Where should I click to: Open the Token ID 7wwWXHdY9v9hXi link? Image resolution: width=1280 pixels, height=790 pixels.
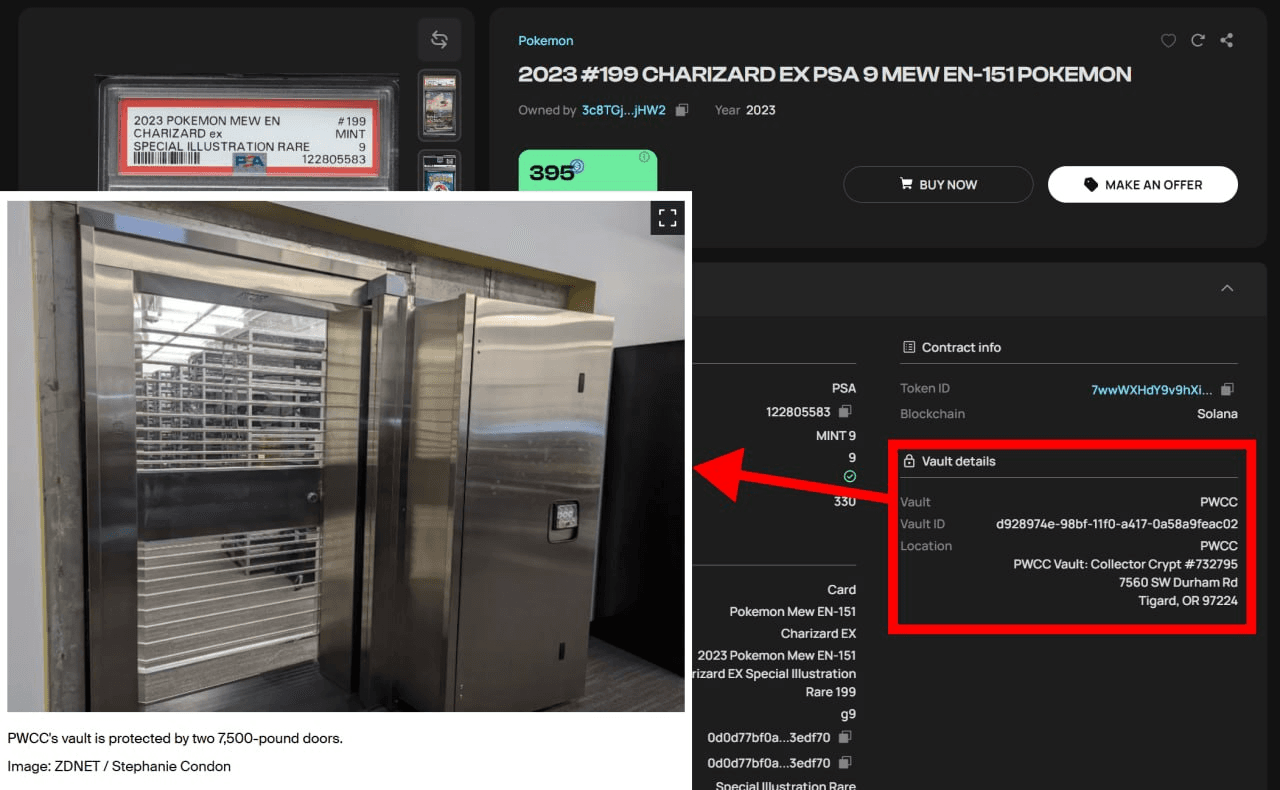pos(1151,389)
